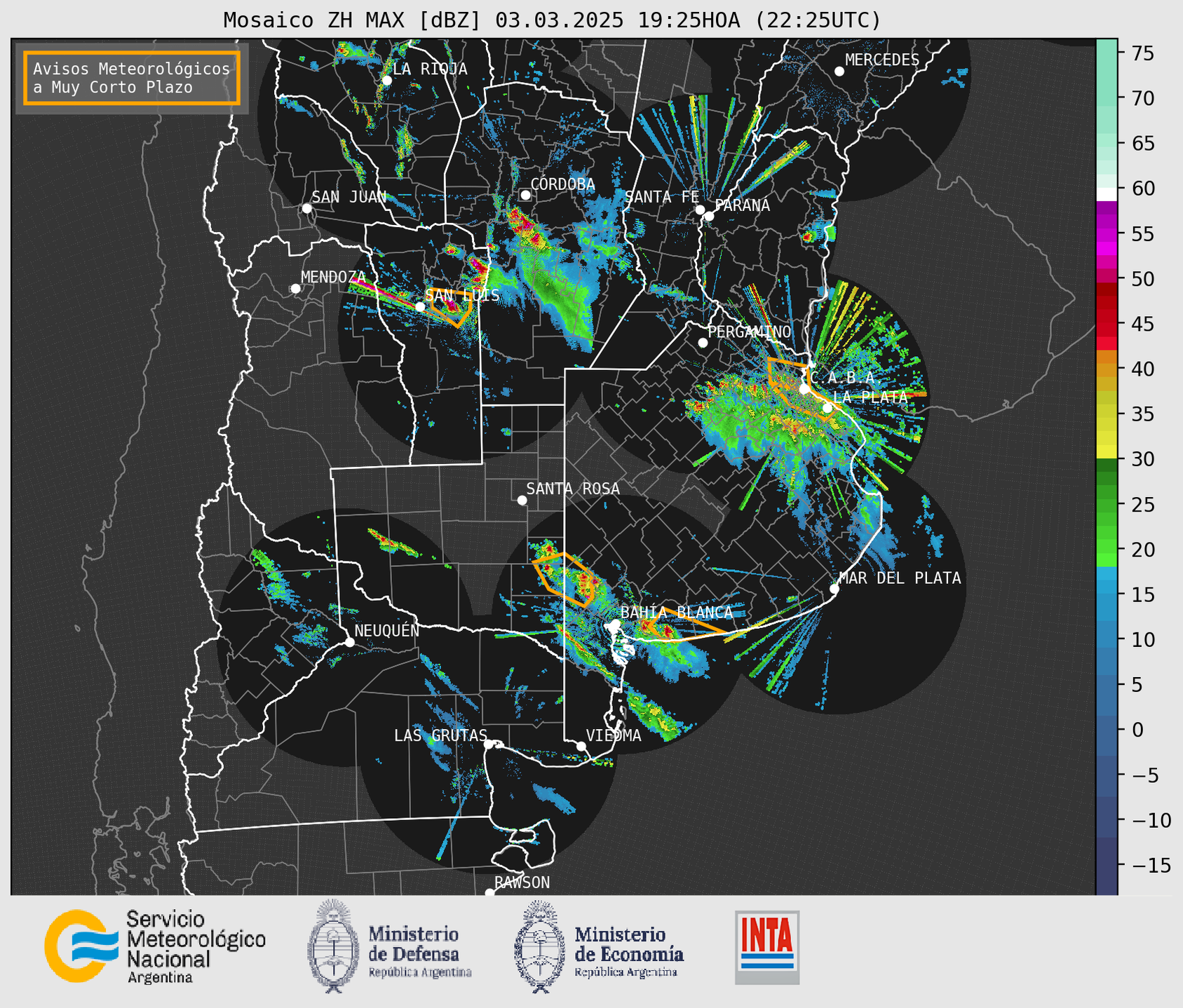The width and height of the screenshot is (1183, 1008).
Task: Select the MAR DEL PLATA label
Action: point(900,578)
